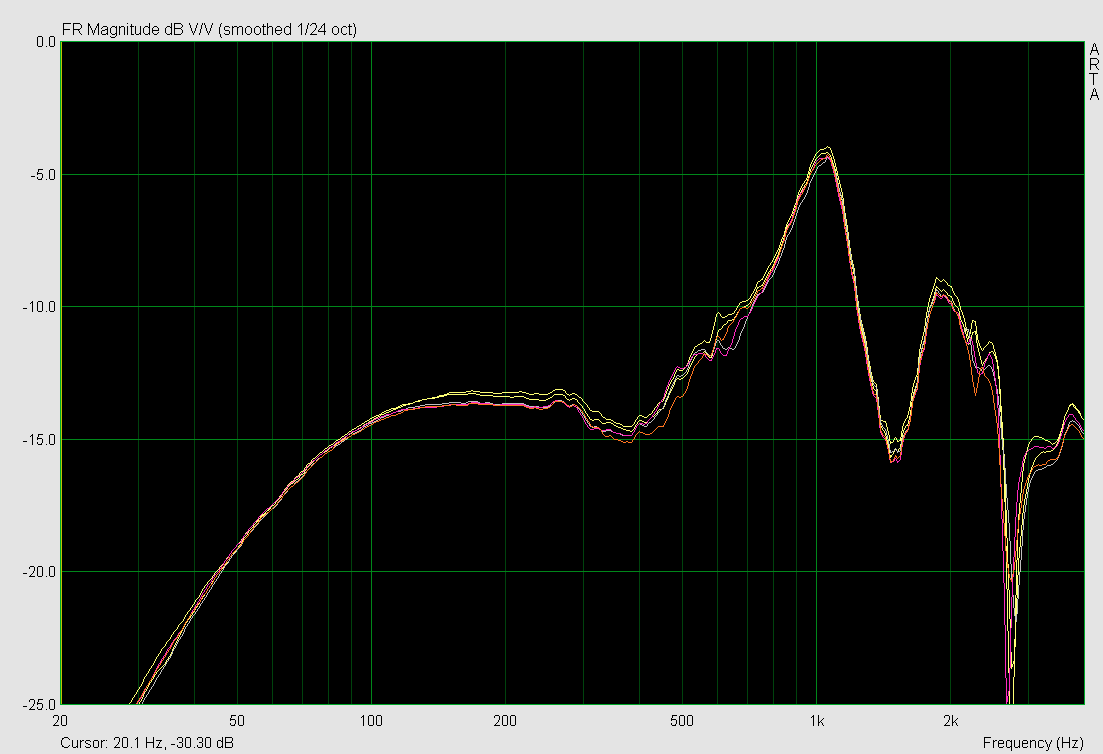This screenshot has width=1103, height=754.
Task: Click the cursor readout '20.1 Hz, -30.30 dB'
Action: point(173,743)
